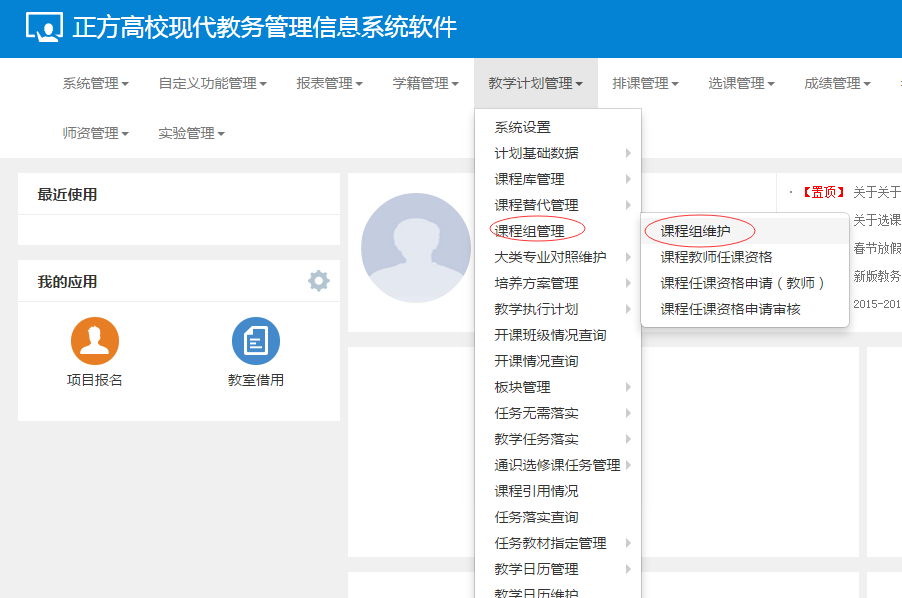Select 课程任课资格申请审核 entry
The height and width of the screenshot is (598, 902).
click(730, 309)
